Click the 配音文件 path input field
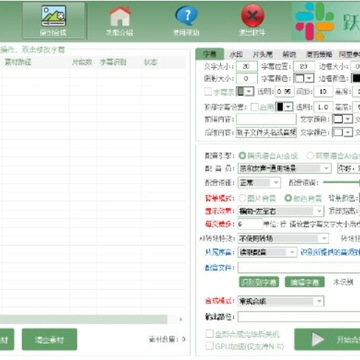Viewport: 360px width, 360px height. [x=299, y=267]
